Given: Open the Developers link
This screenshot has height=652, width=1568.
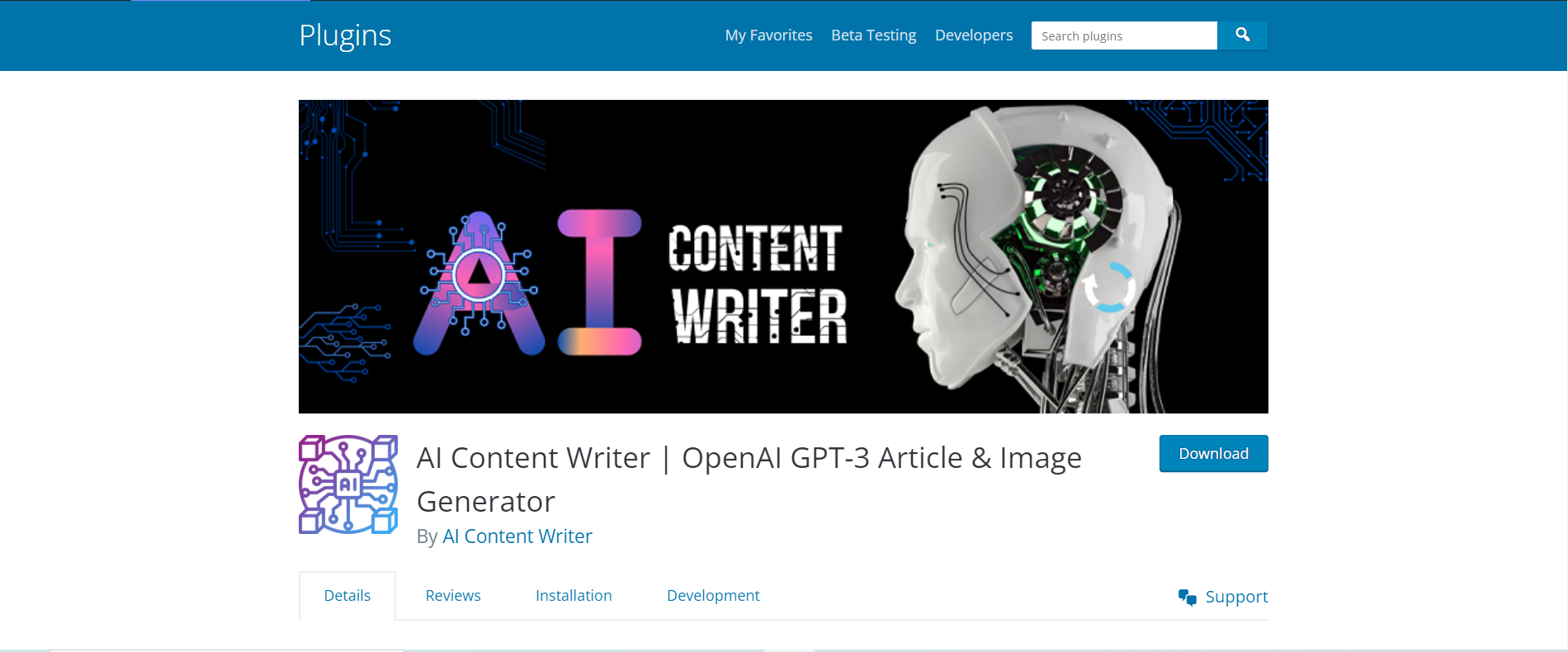Looking at the screenshot, I should [x=973, y=35].
